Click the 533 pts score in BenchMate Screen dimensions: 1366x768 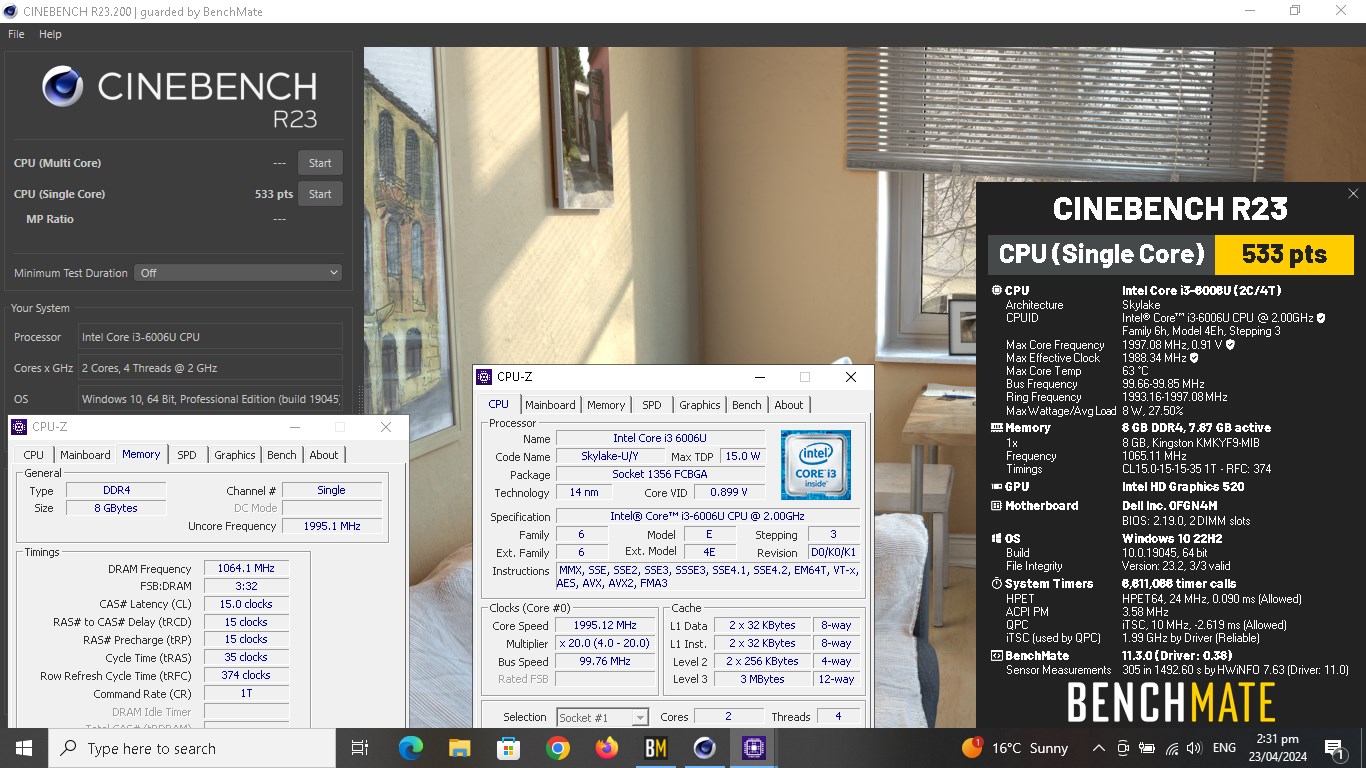(1284, 255)
